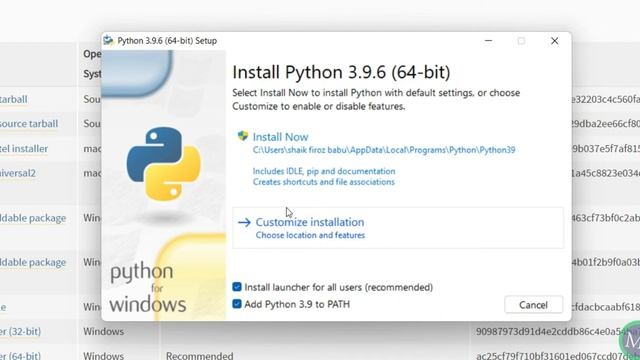Viewport: 640px width, 360px height.
Task: Click the 'Install Python 3.9.6 (64-bit)' heading
Action: coord(341,72)
